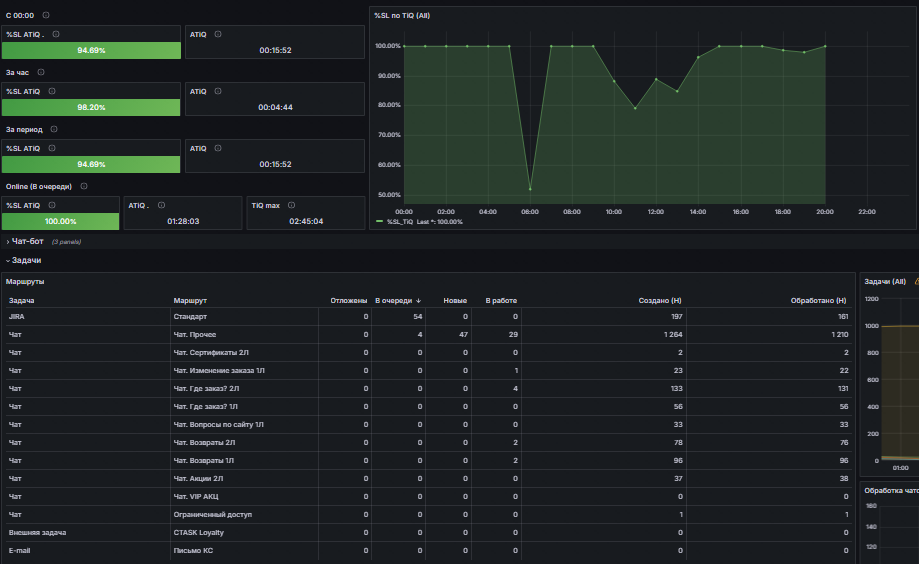Click info icon on 'TIQ max' panel
The width and height of the screenshot is (919, 564).
pyautogui.click(x=291, y=205)
